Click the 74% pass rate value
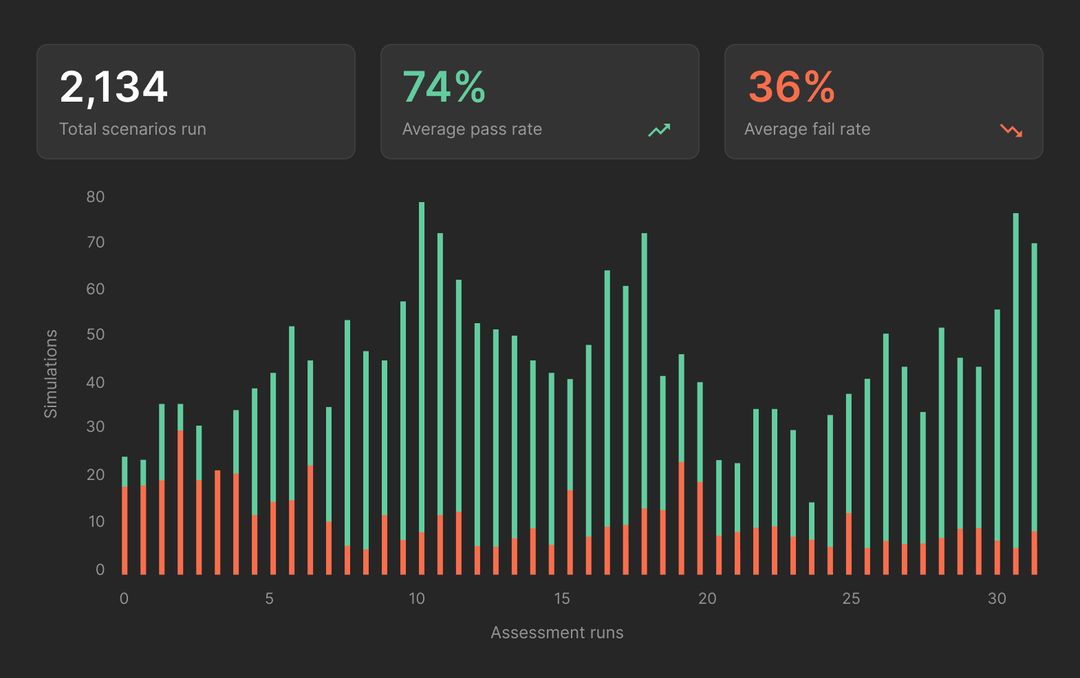Image resolution: width=1080 pixels, height=678 pixels. click(444, 88)
